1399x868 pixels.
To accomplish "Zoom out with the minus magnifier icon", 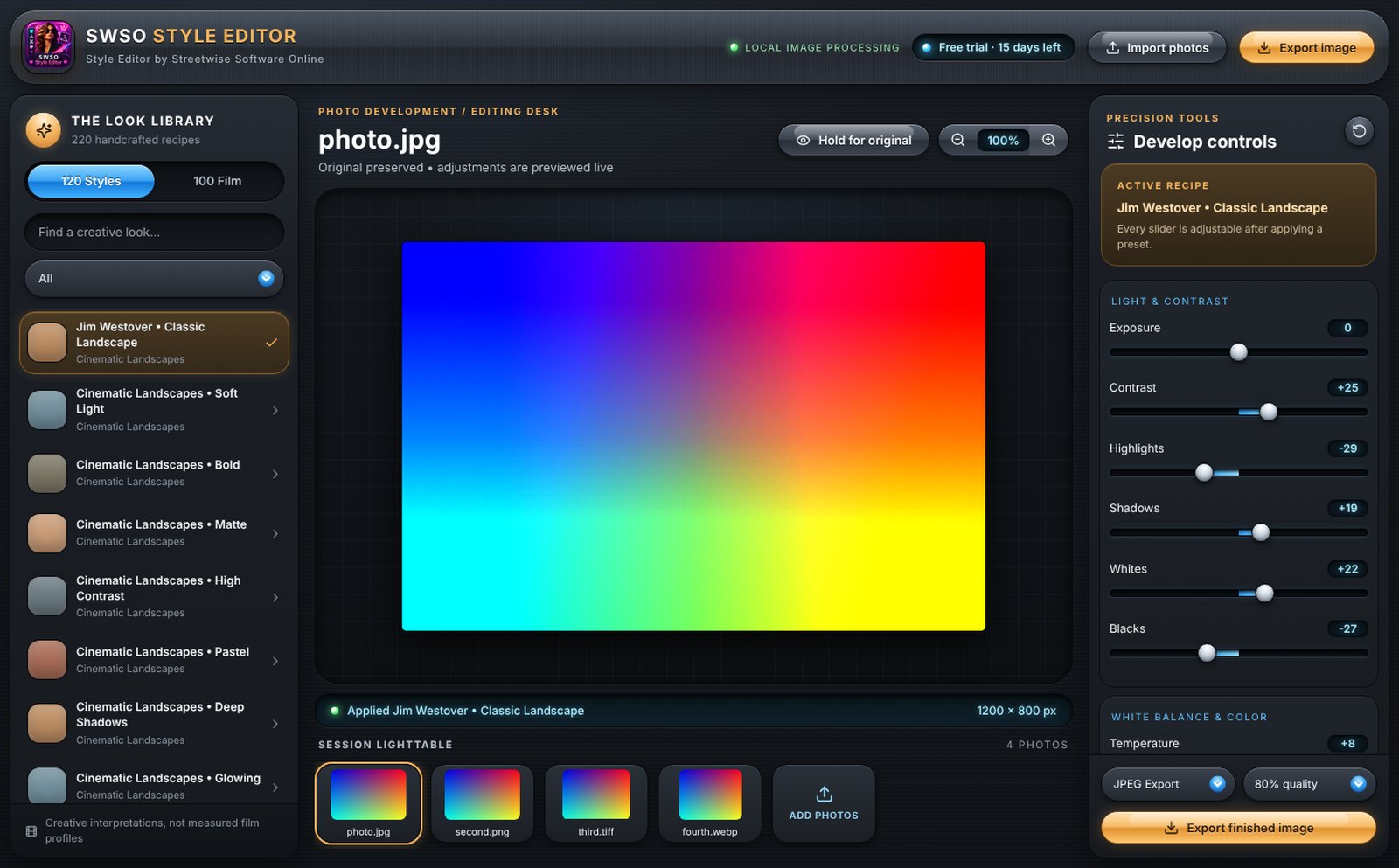I will click(x=958, y=140).
